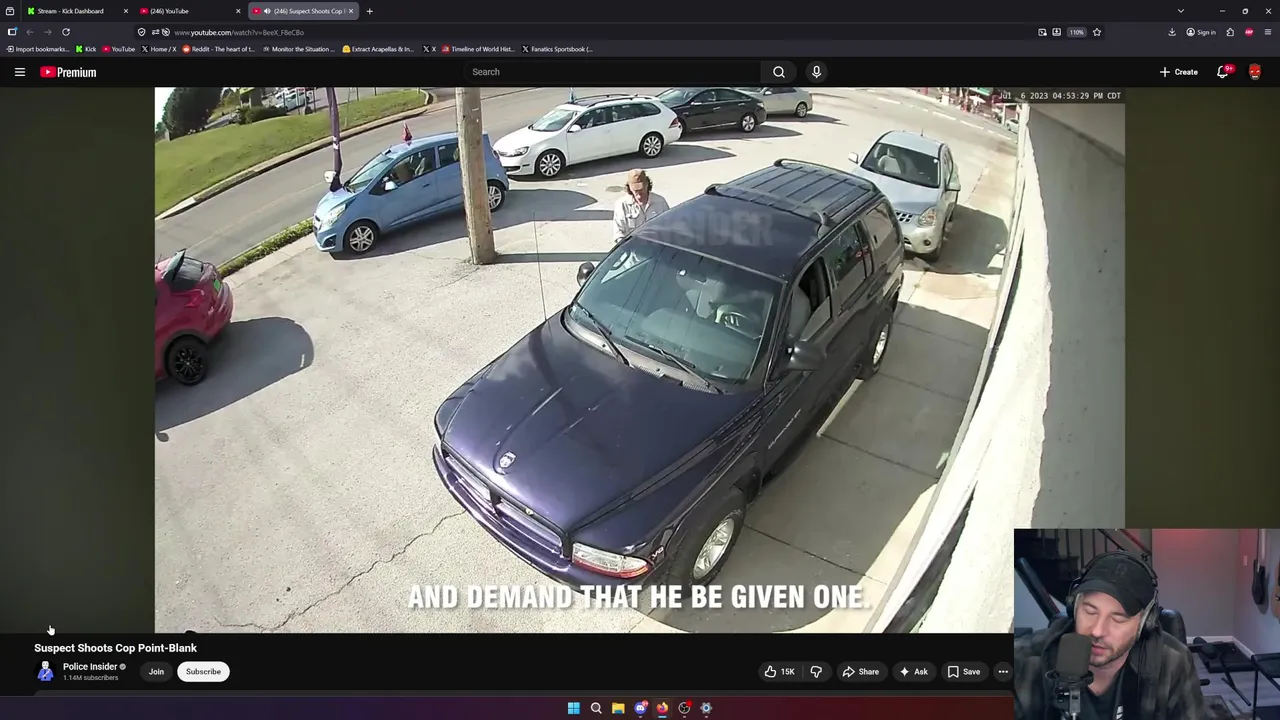The width and height of the screenshot is (1280, 720).
Task: Open a new browser tab
Action: pos(369,11)
